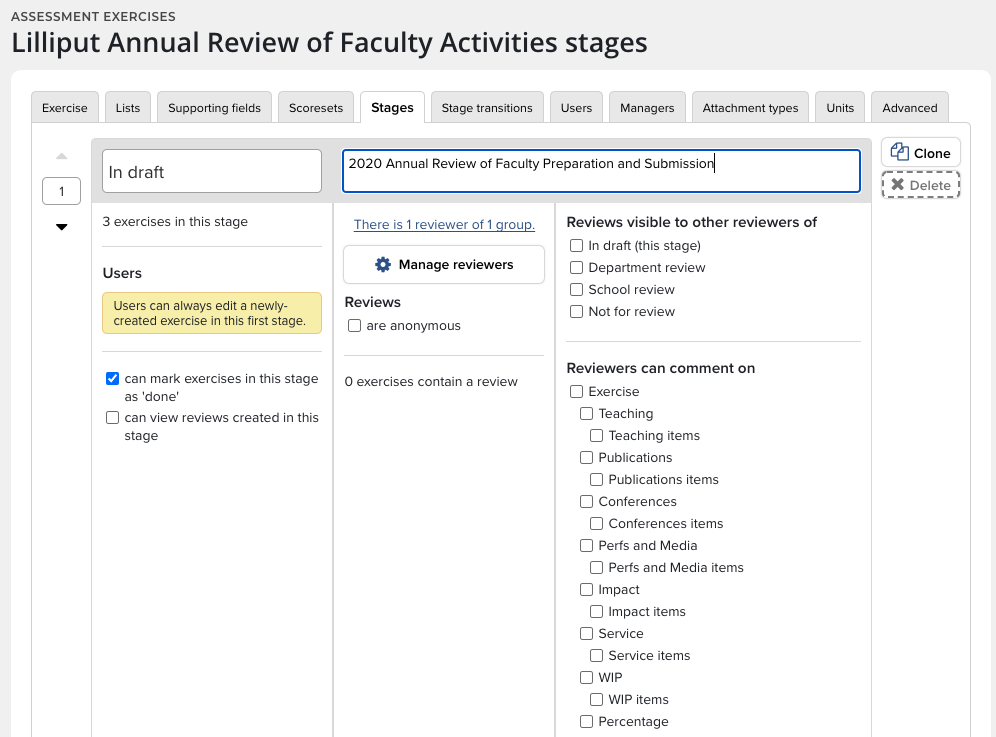Go to the Supporting fields tab
Viewport: 996px width, 737px height.
(x=214, y=108)
